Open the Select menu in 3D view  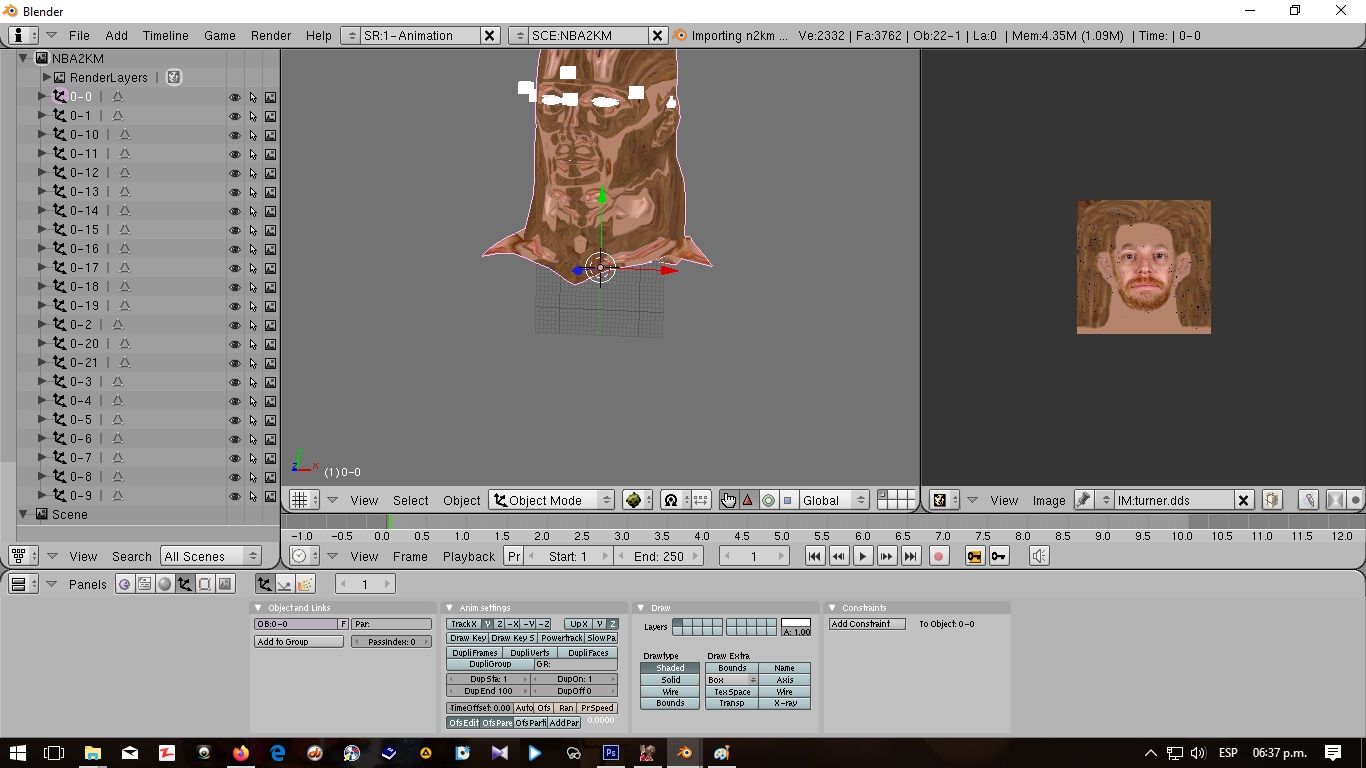click(x=410, y=500)
